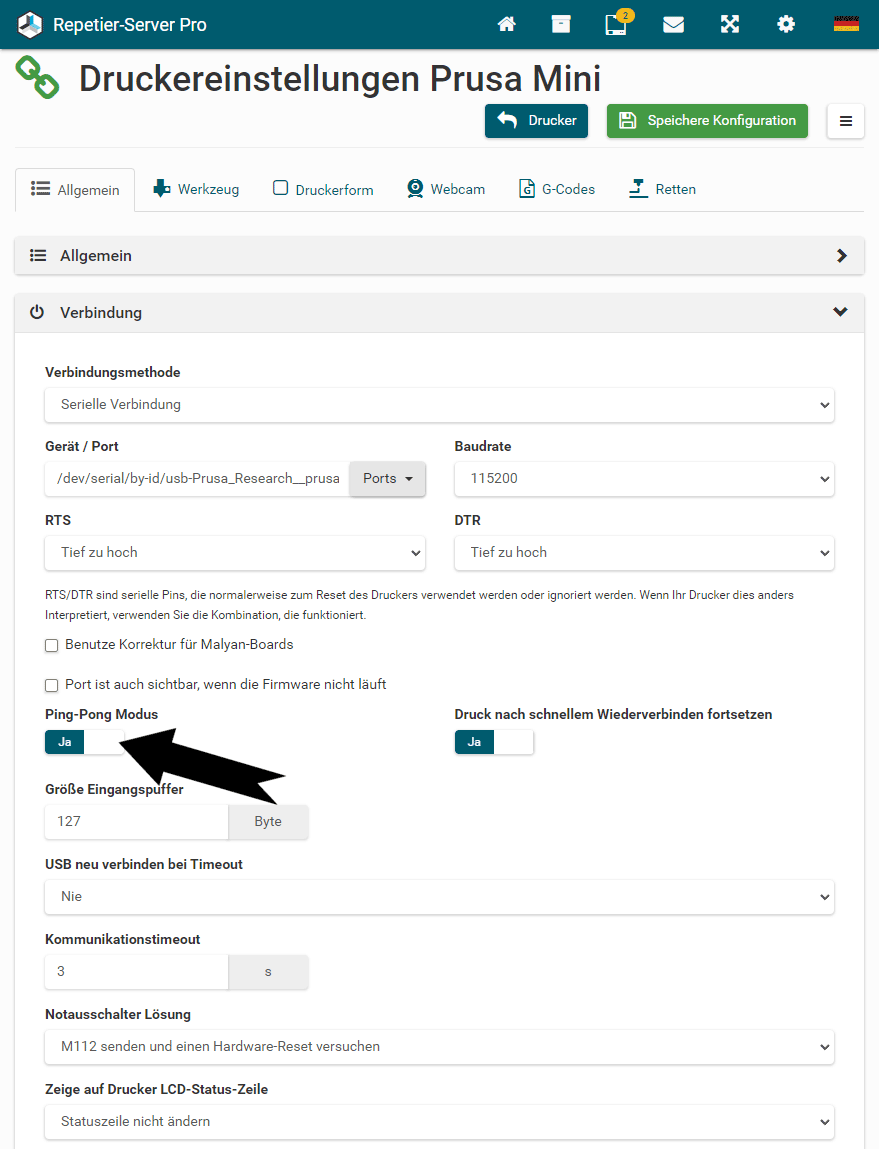The height and width of the screenshot is (1149, 879).
Task: Check the port visible without firmware option
Action: coord(52,686)
